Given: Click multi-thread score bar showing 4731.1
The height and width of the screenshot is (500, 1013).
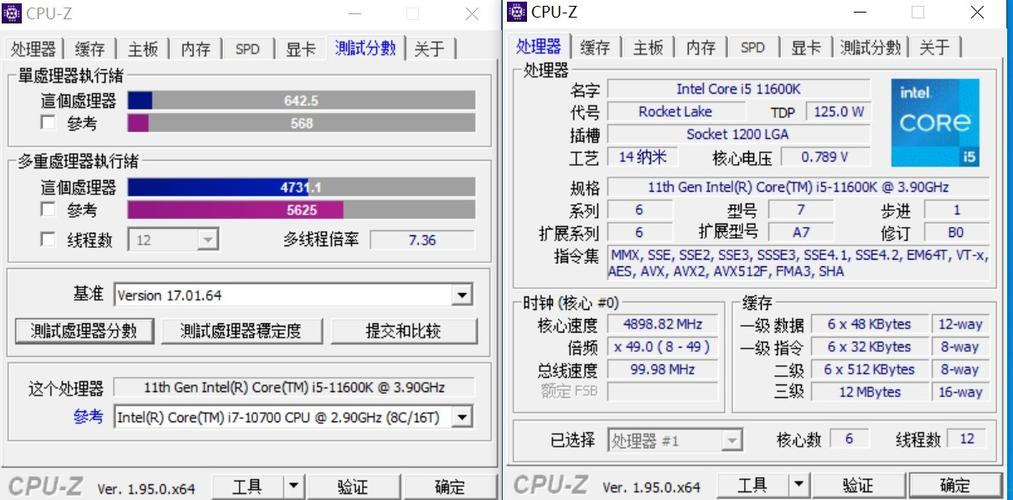Looking at the screenshot, I should 301,187.
